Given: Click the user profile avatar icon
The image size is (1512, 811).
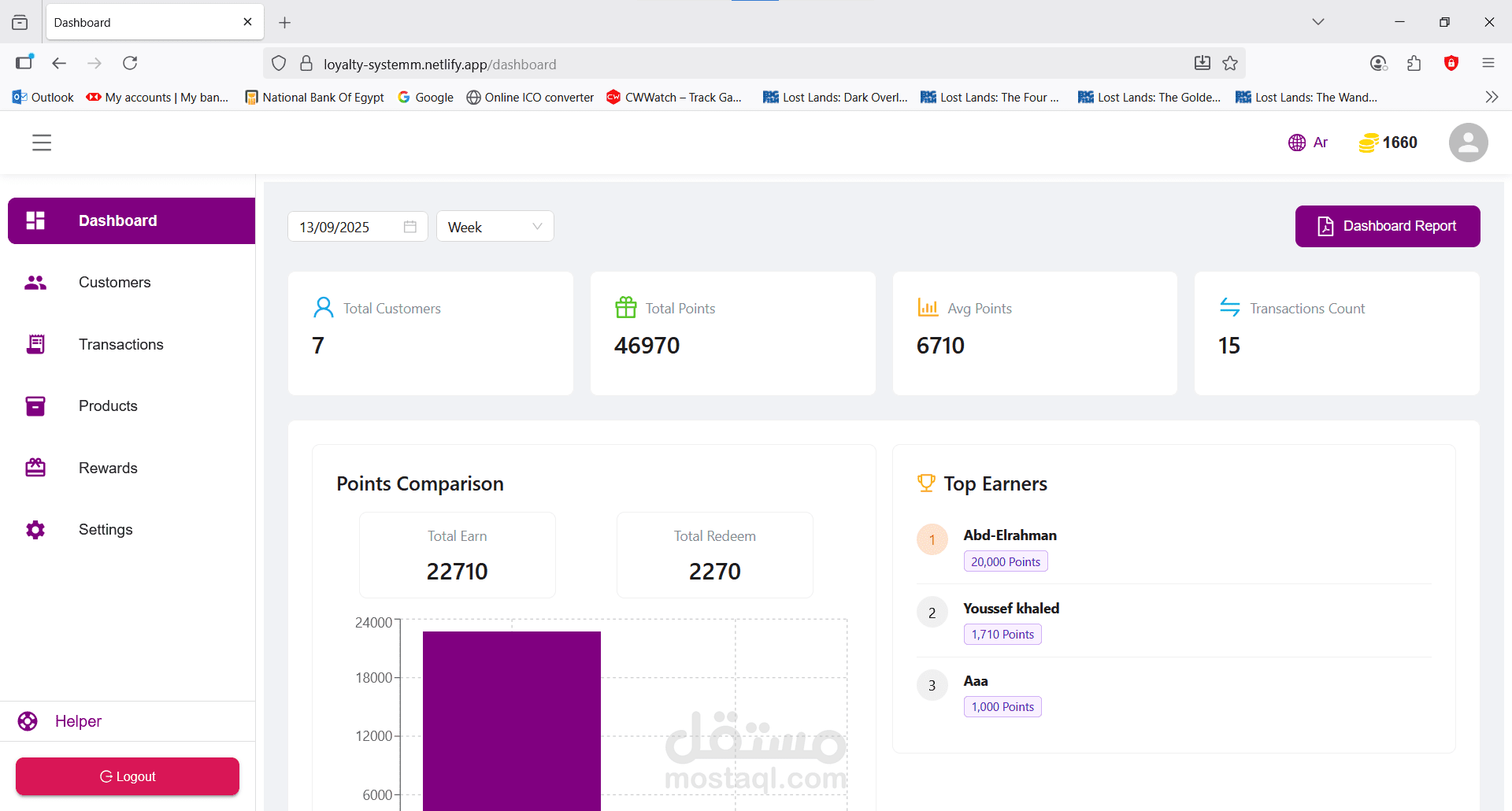Looking at the screenshot, I should point(1468,143).
